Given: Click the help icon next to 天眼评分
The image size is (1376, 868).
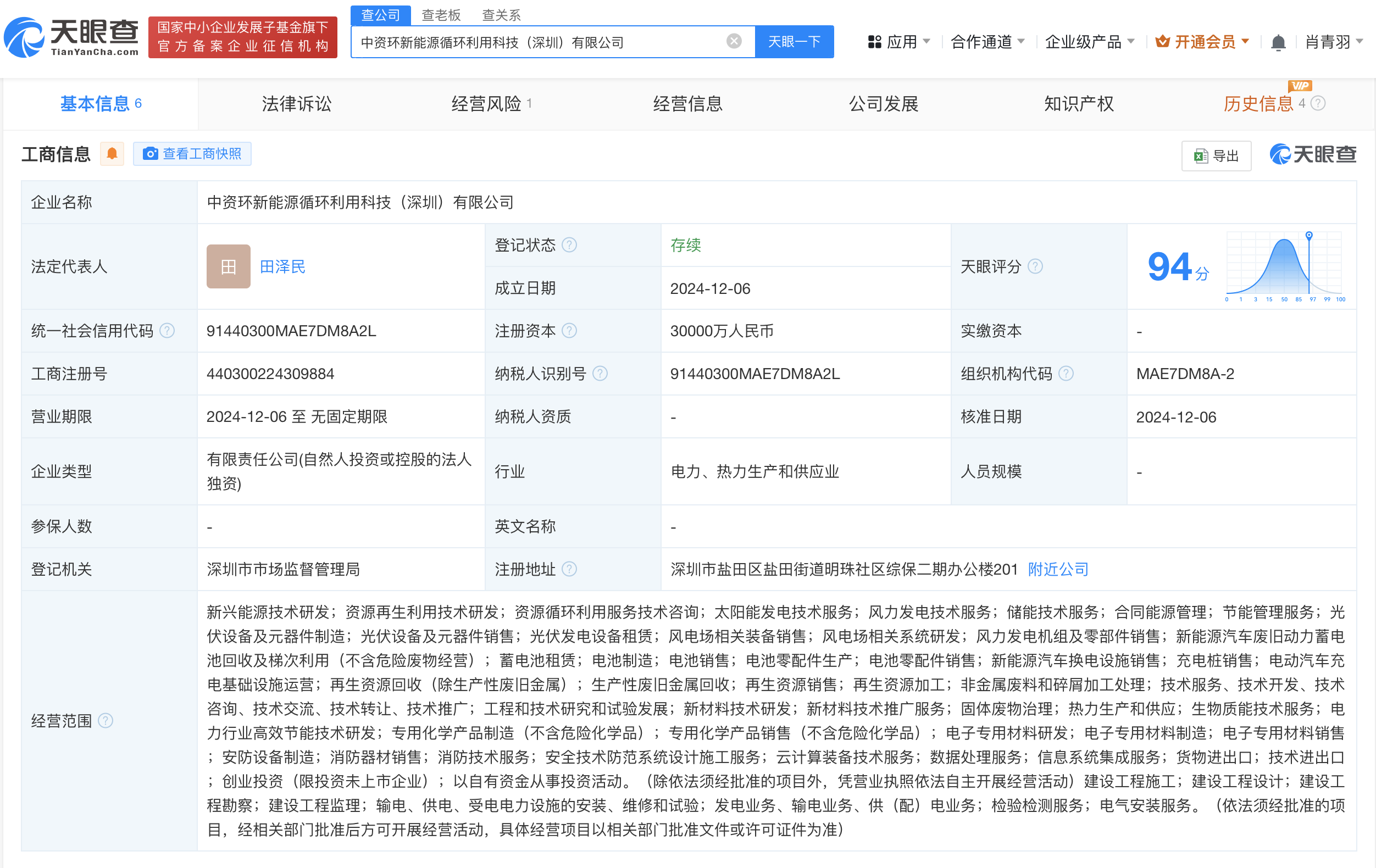Looking at the screenshot, I should tap(1035, 266).
